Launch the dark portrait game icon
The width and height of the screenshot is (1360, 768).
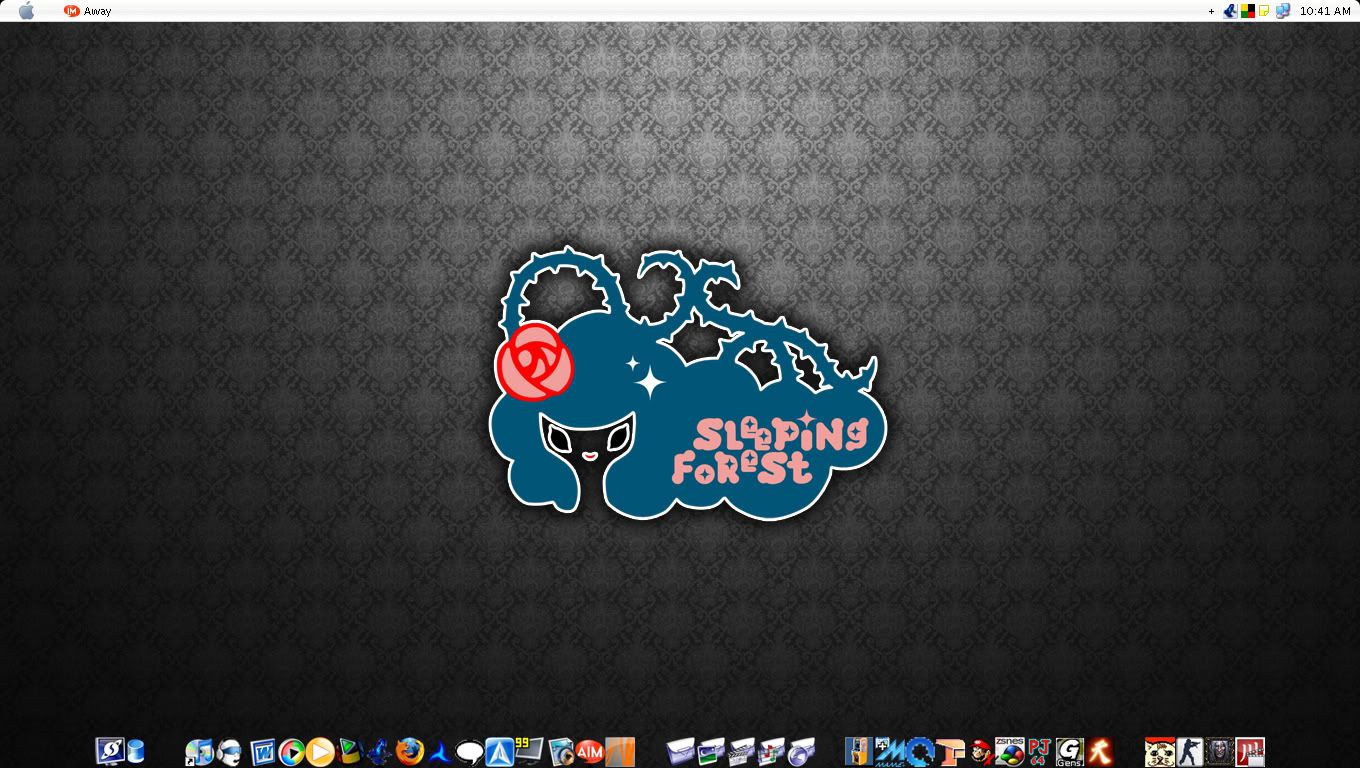pyautogui.click(x=1220, y=751)
